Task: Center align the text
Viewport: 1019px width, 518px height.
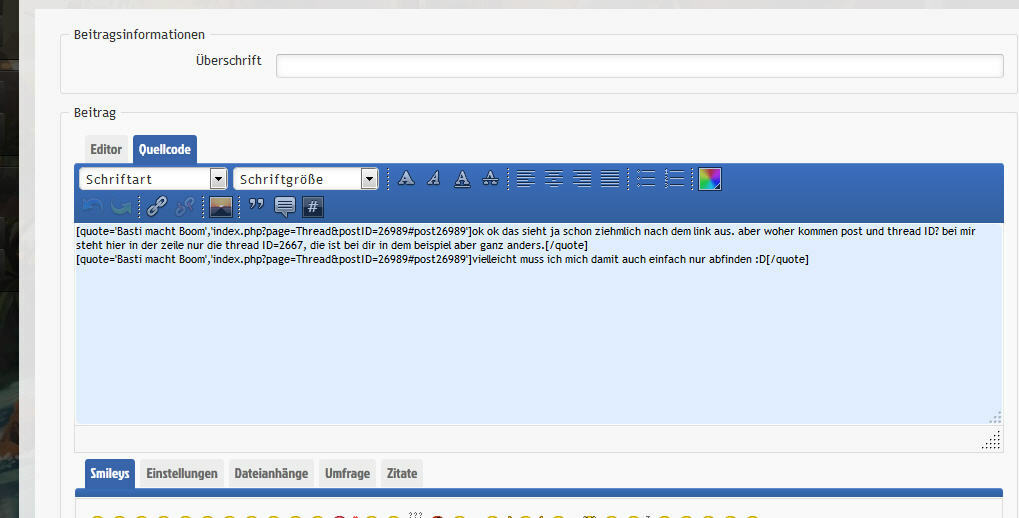Action: (553, 178)
